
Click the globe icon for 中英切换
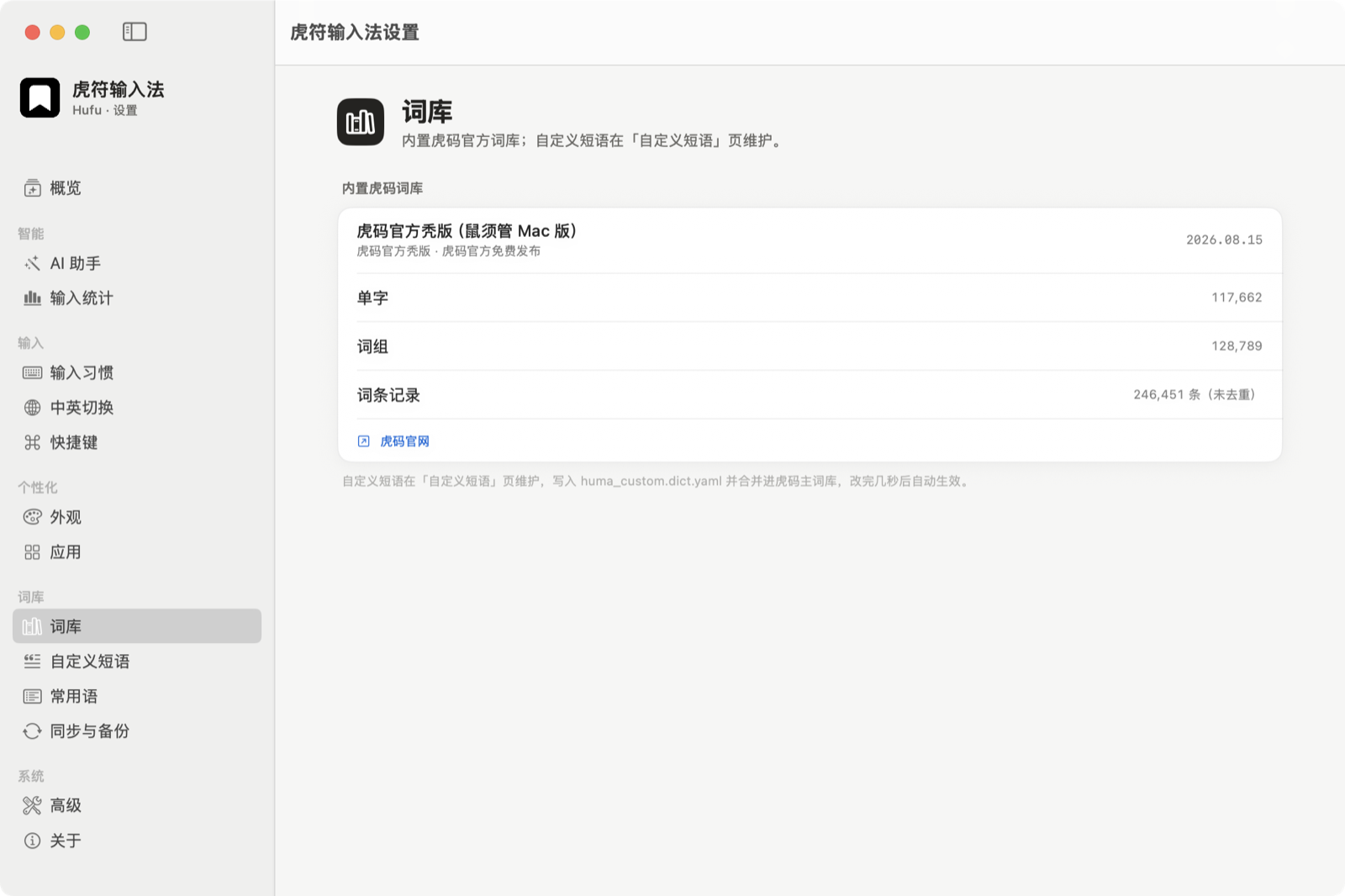32,408
